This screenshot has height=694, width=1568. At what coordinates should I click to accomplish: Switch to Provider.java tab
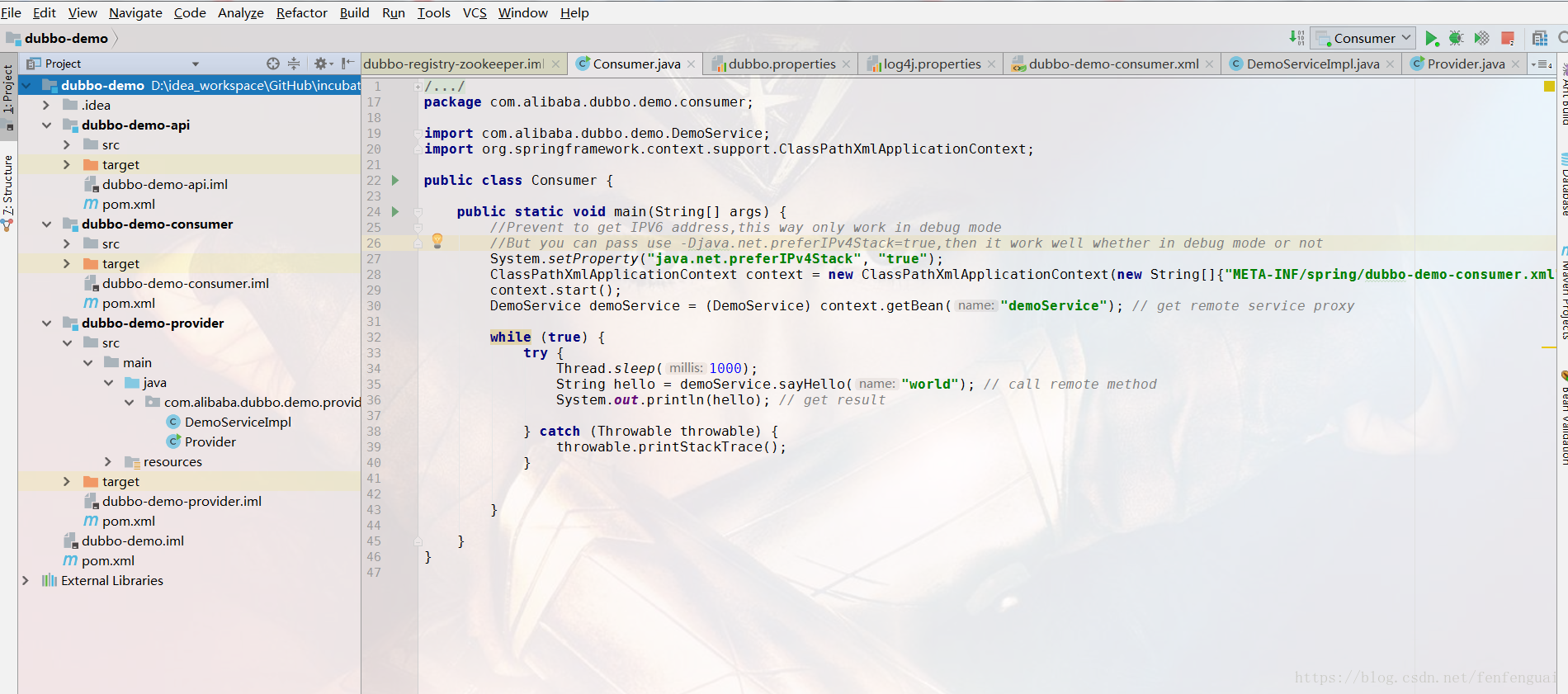(x=1466, y=64)
